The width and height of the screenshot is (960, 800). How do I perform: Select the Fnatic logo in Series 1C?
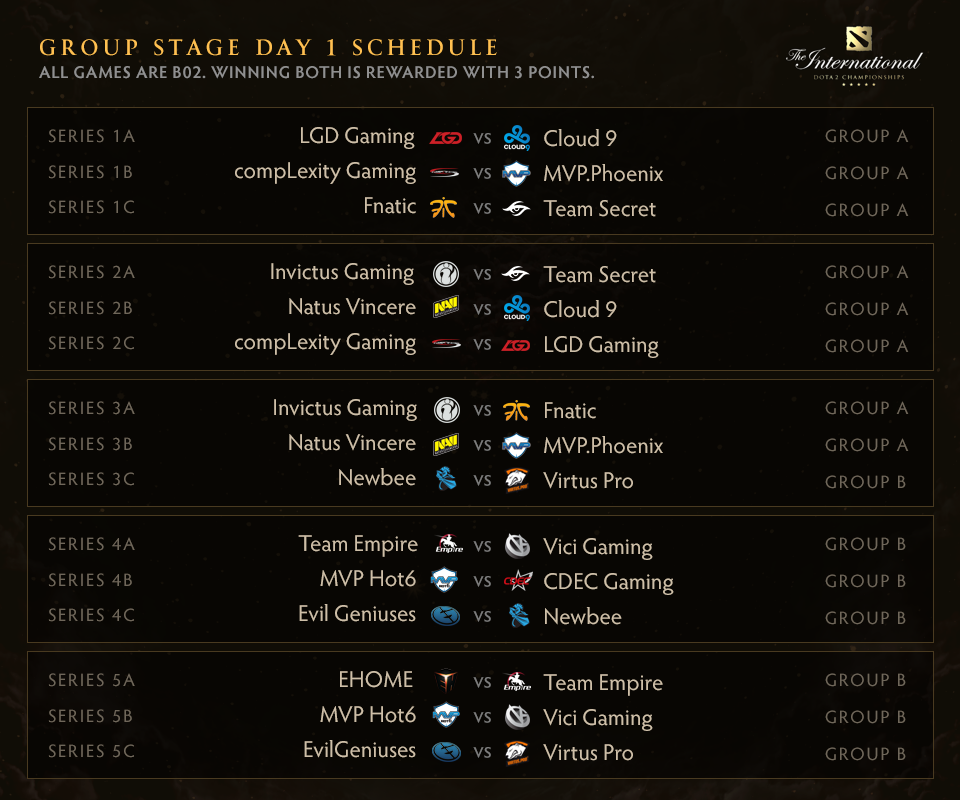445,208
